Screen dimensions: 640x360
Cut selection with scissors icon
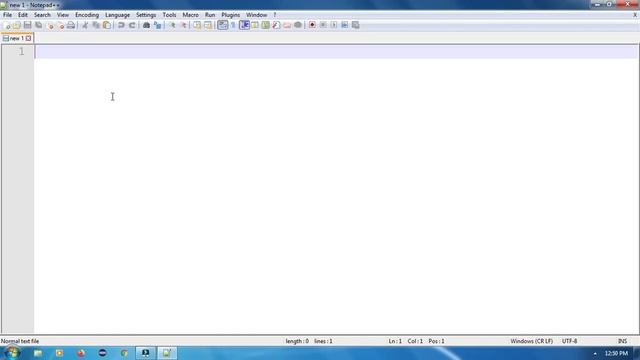(85, 25)
